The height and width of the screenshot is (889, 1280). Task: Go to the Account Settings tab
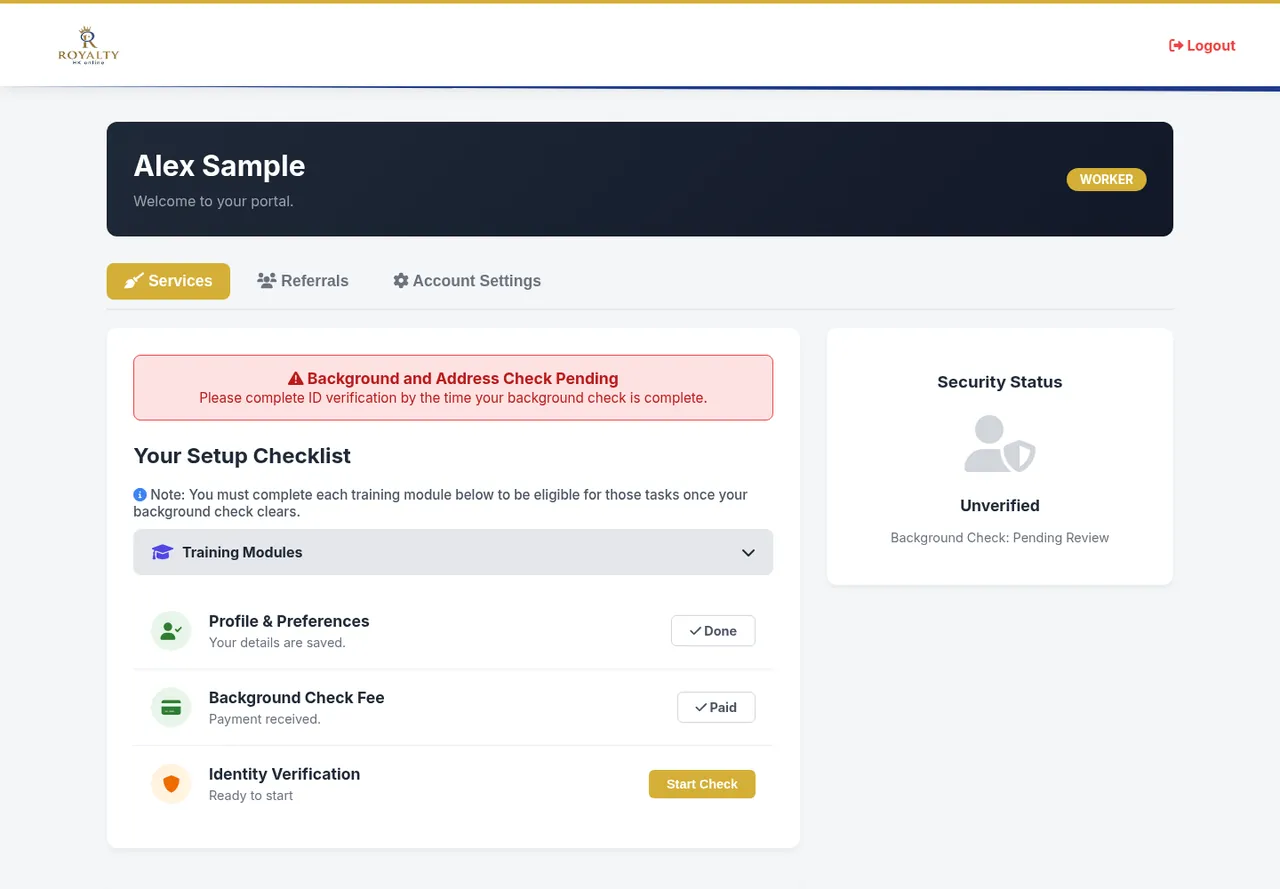click(467, 281)
